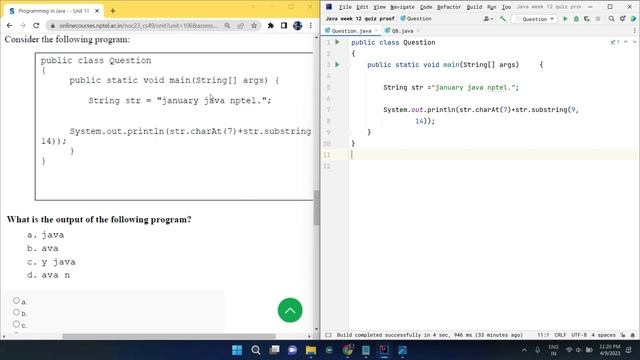Click run gutter arrow beside main method line
The width and height of the screenshot is (640, 360).
[x=338, y=64]
